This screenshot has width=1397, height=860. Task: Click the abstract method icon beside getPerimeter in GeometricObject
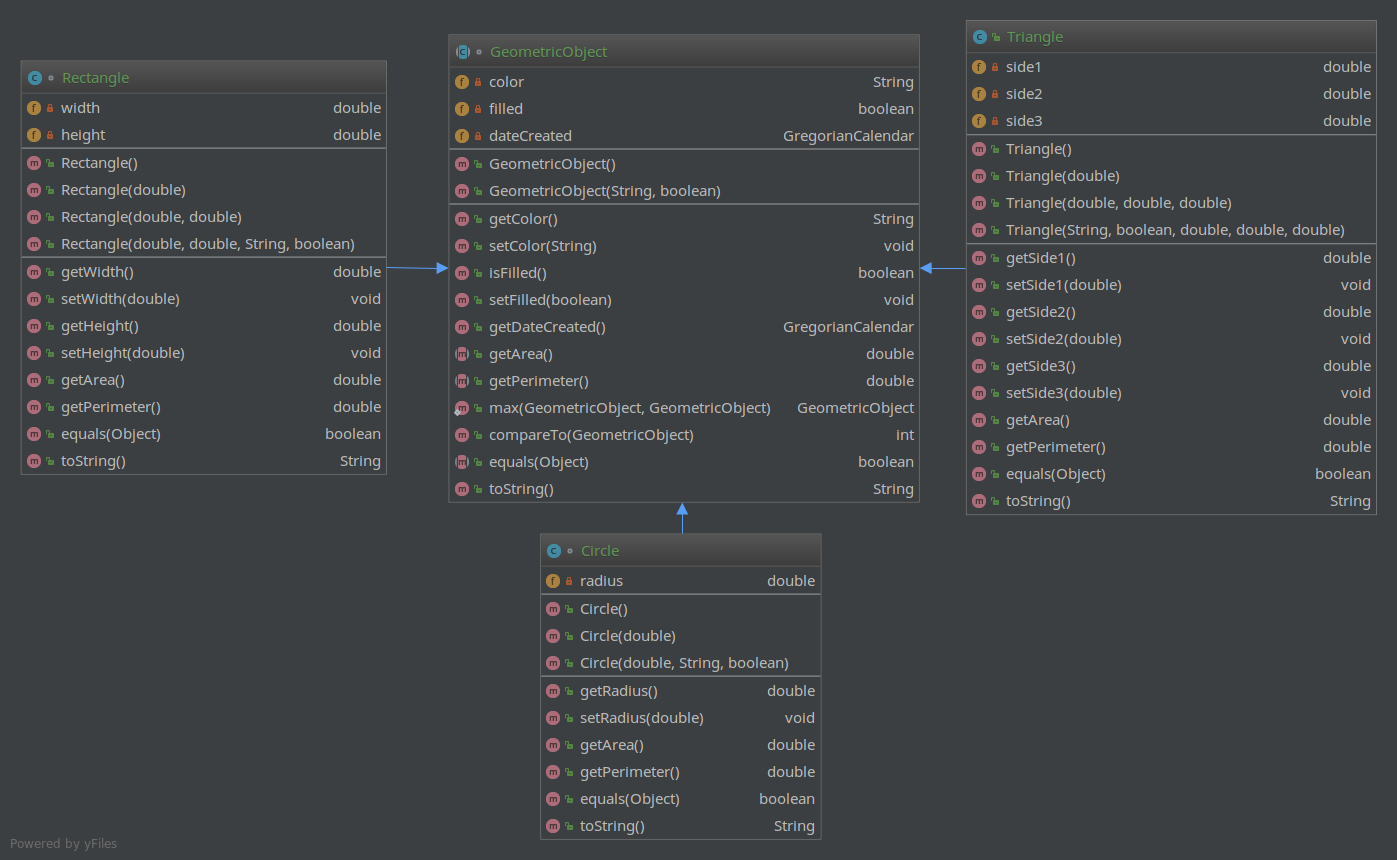[464, 380]
